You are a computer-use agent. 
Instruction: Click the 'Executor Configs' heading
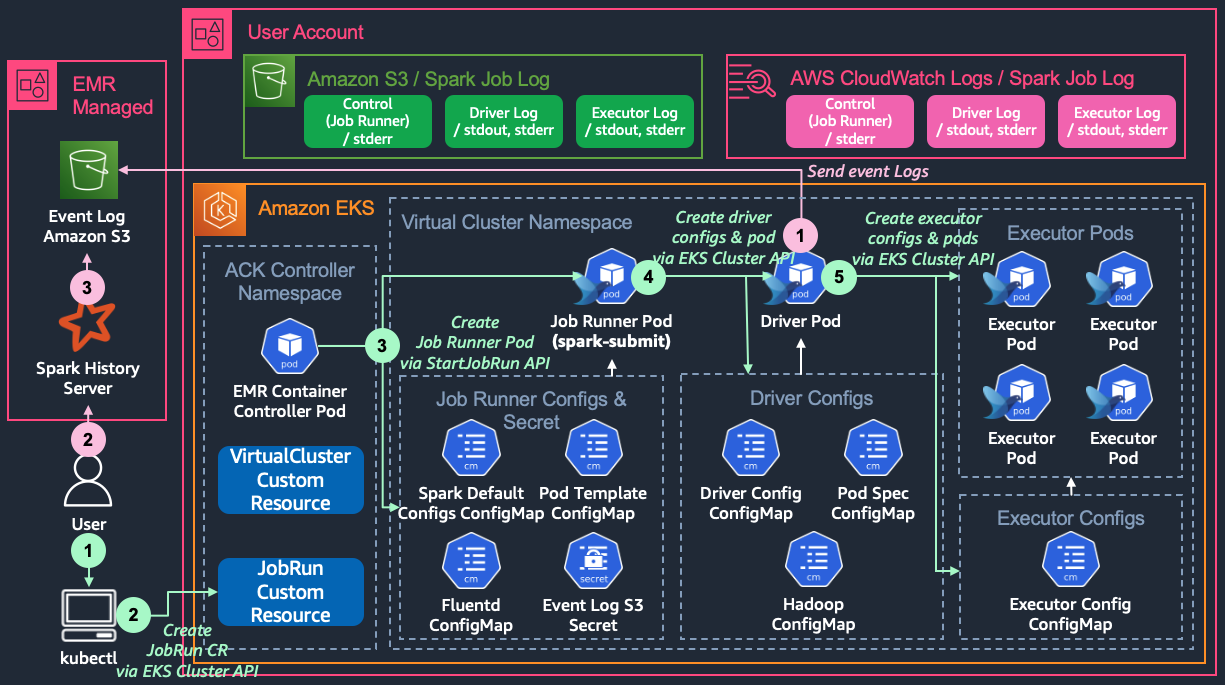pos(1070,518)
